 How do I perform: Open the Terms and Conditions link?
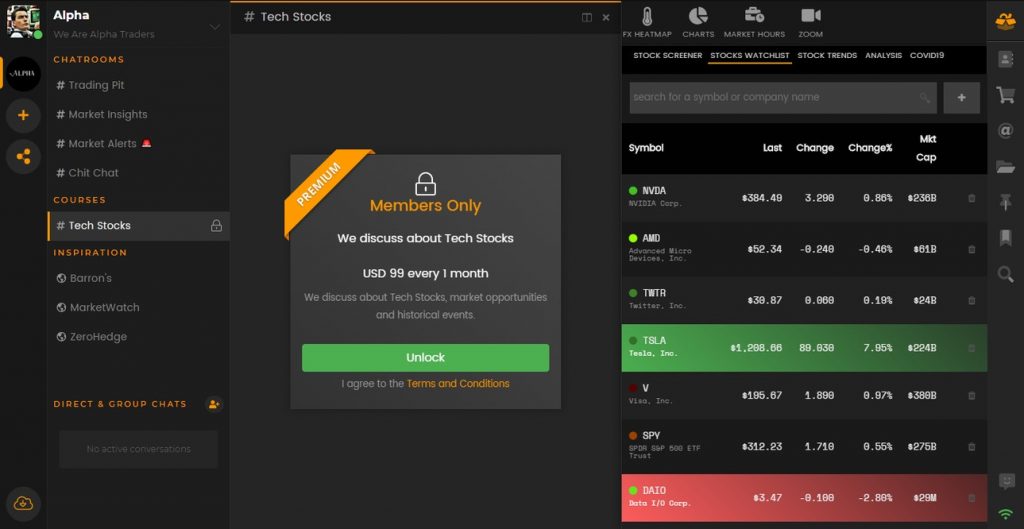[458, 384]
